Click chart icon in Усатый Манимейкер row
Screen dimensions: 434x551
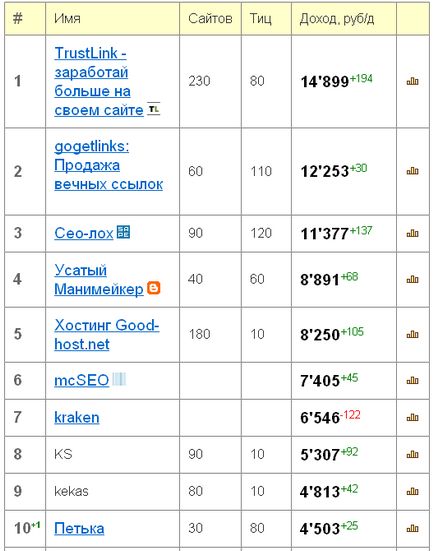(412, 280)
